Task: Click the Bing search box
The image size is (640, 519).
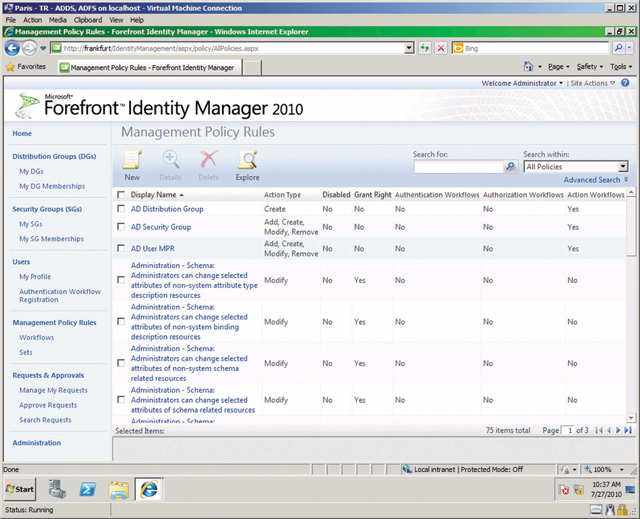Action: 530,48
